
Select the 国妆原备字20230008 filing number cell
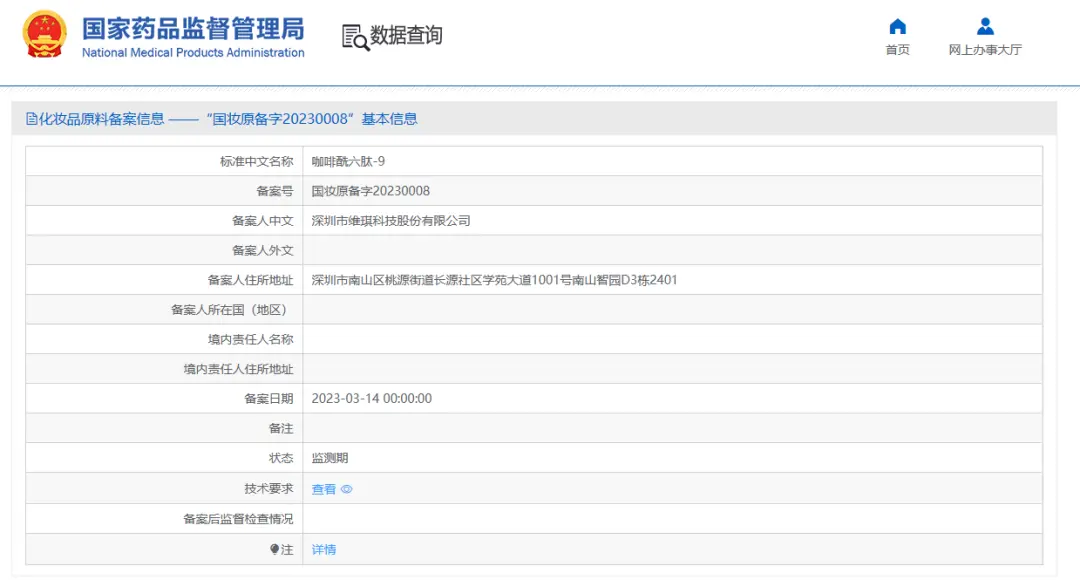(x=370, y=191)
